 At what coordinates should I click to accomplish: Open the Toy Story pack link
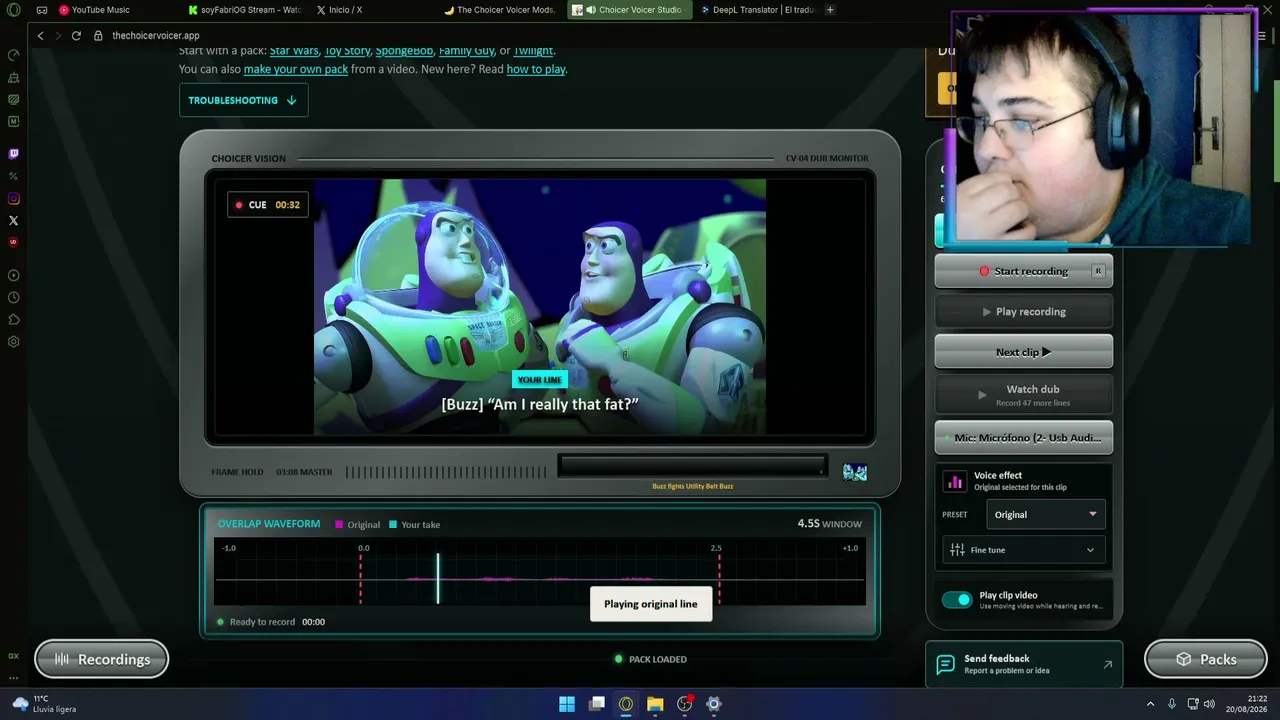pyautogui.click(x=347, y=51)
